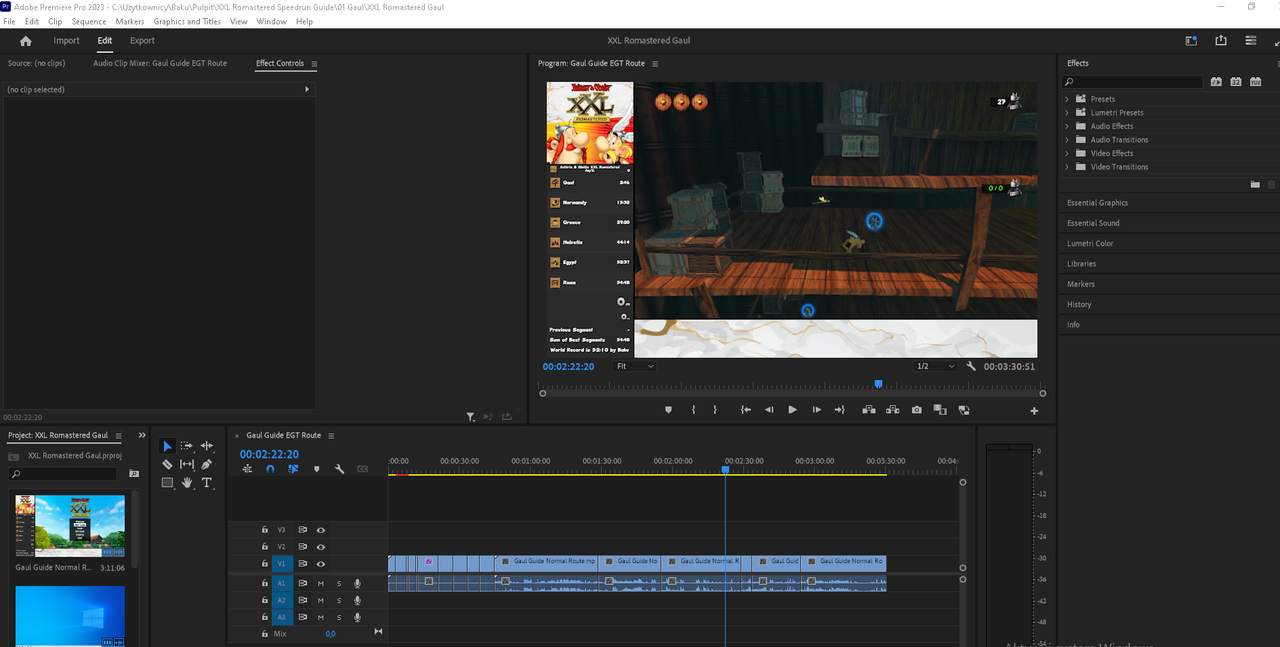The width and height of the screenshot is (1280, 647).
Task: Play the sequence in Program monitor
Action: tap(792, 410)
